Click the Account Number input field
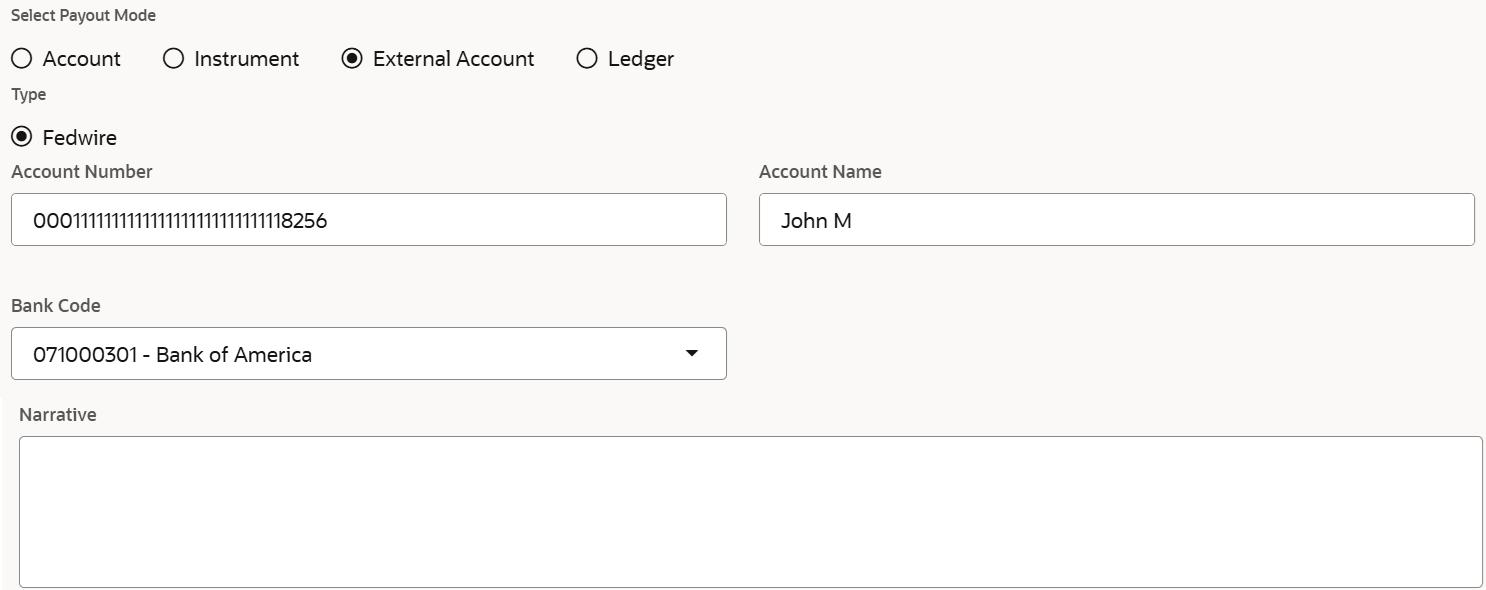 (369, 220)
